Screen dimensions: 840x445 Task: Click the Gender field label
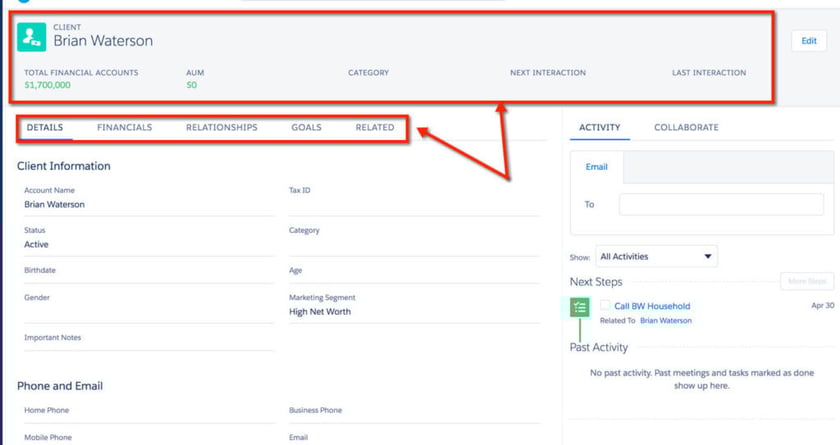tap(37, 297)
